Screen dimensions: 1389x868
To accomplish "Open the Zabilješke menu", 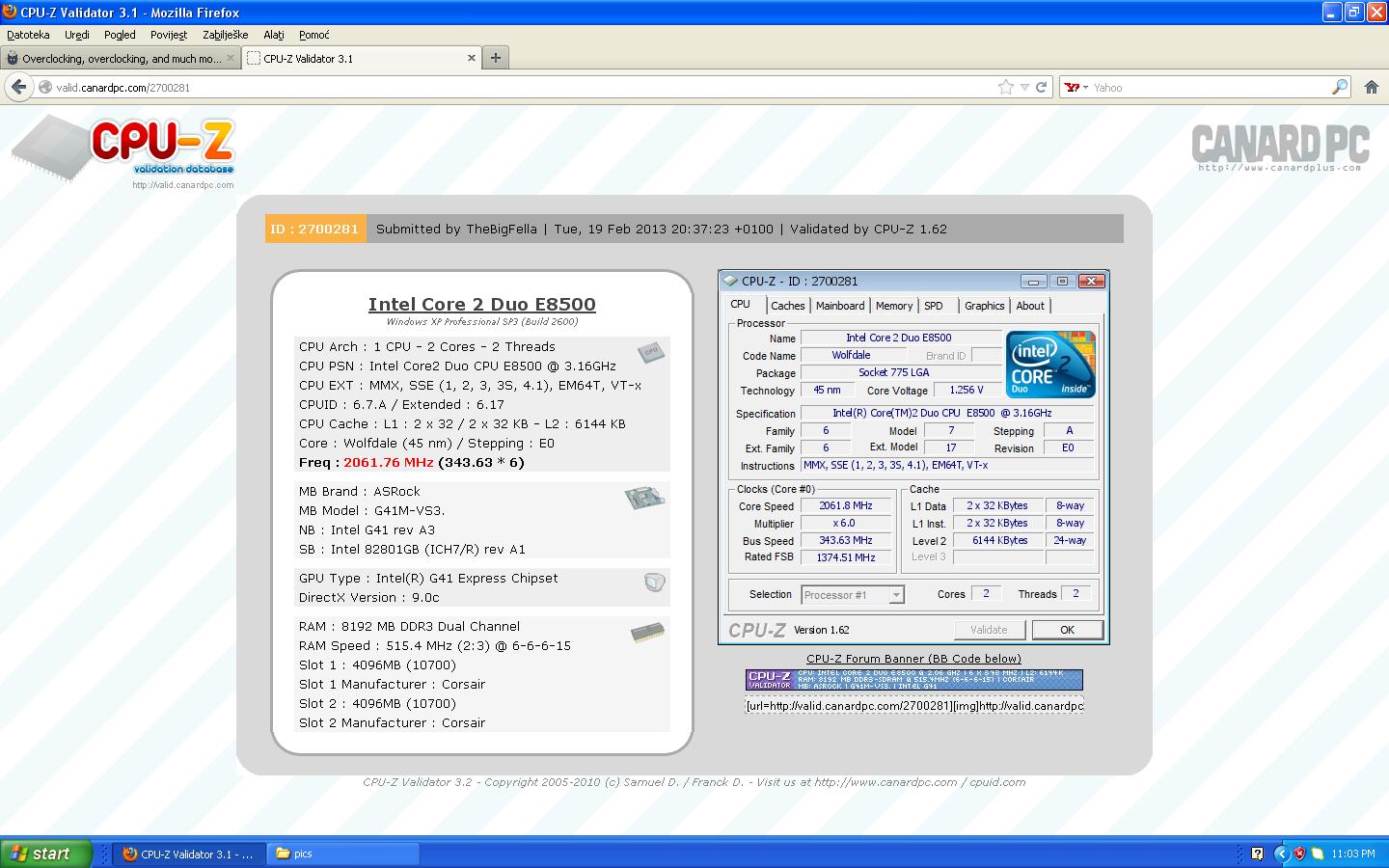I will [226, 35].
